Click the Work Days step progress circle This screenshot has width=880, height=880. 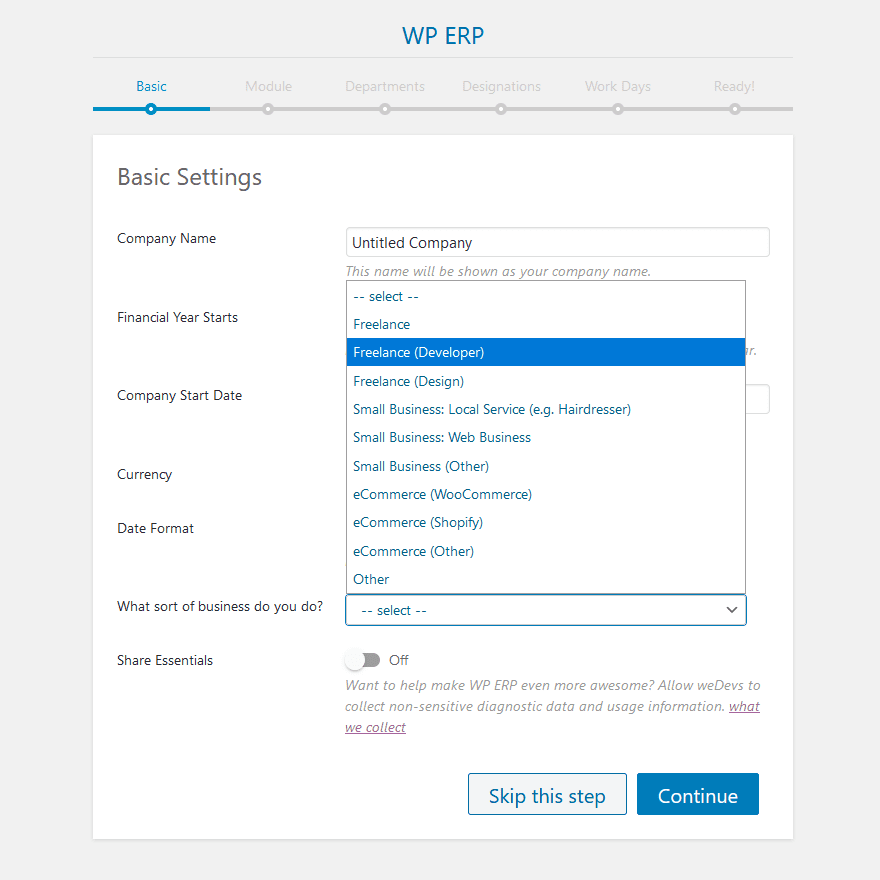[x=617, y=108]
